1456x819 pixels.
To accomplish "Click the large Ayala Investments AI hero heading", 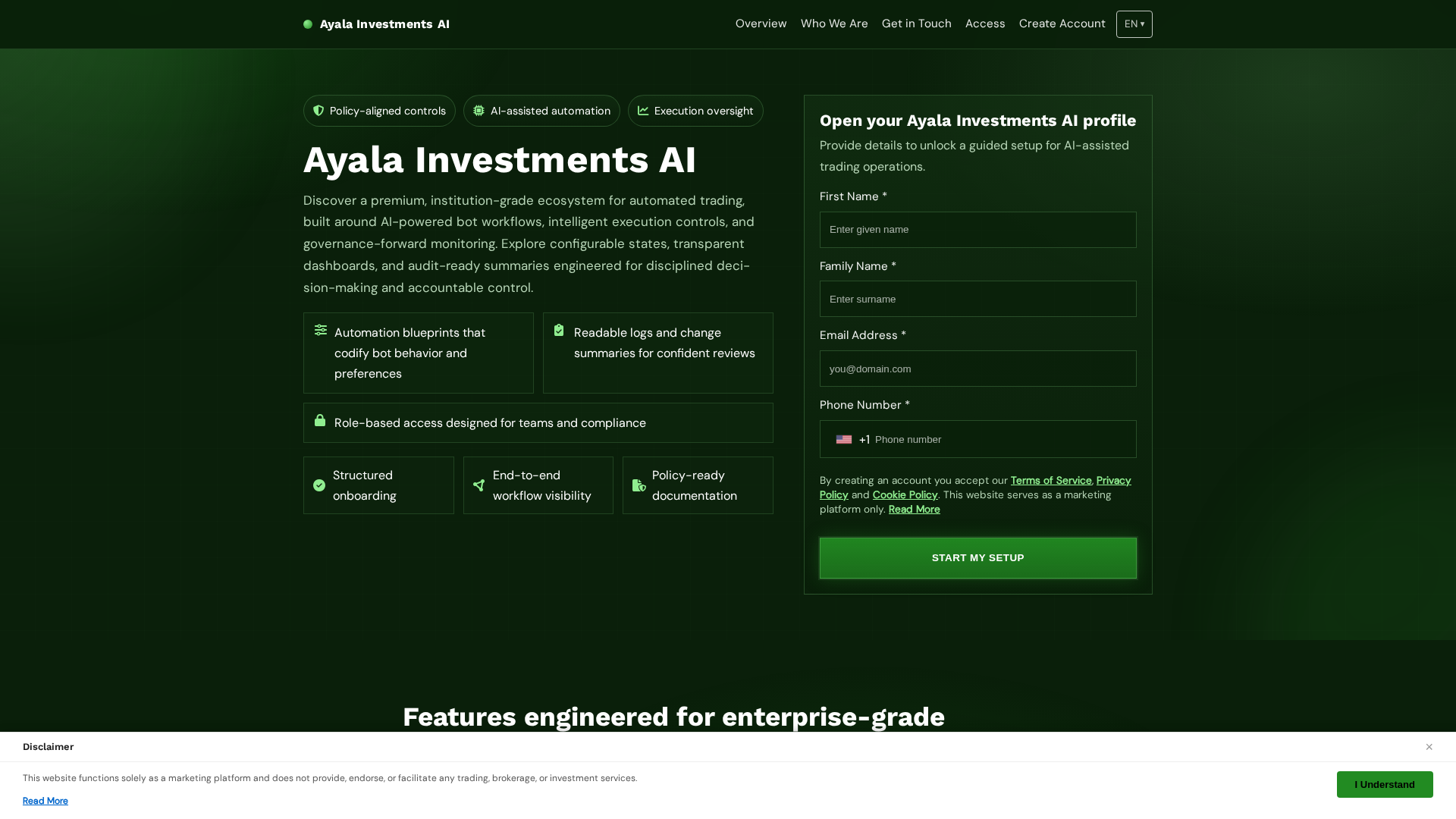I will (500, 160).
